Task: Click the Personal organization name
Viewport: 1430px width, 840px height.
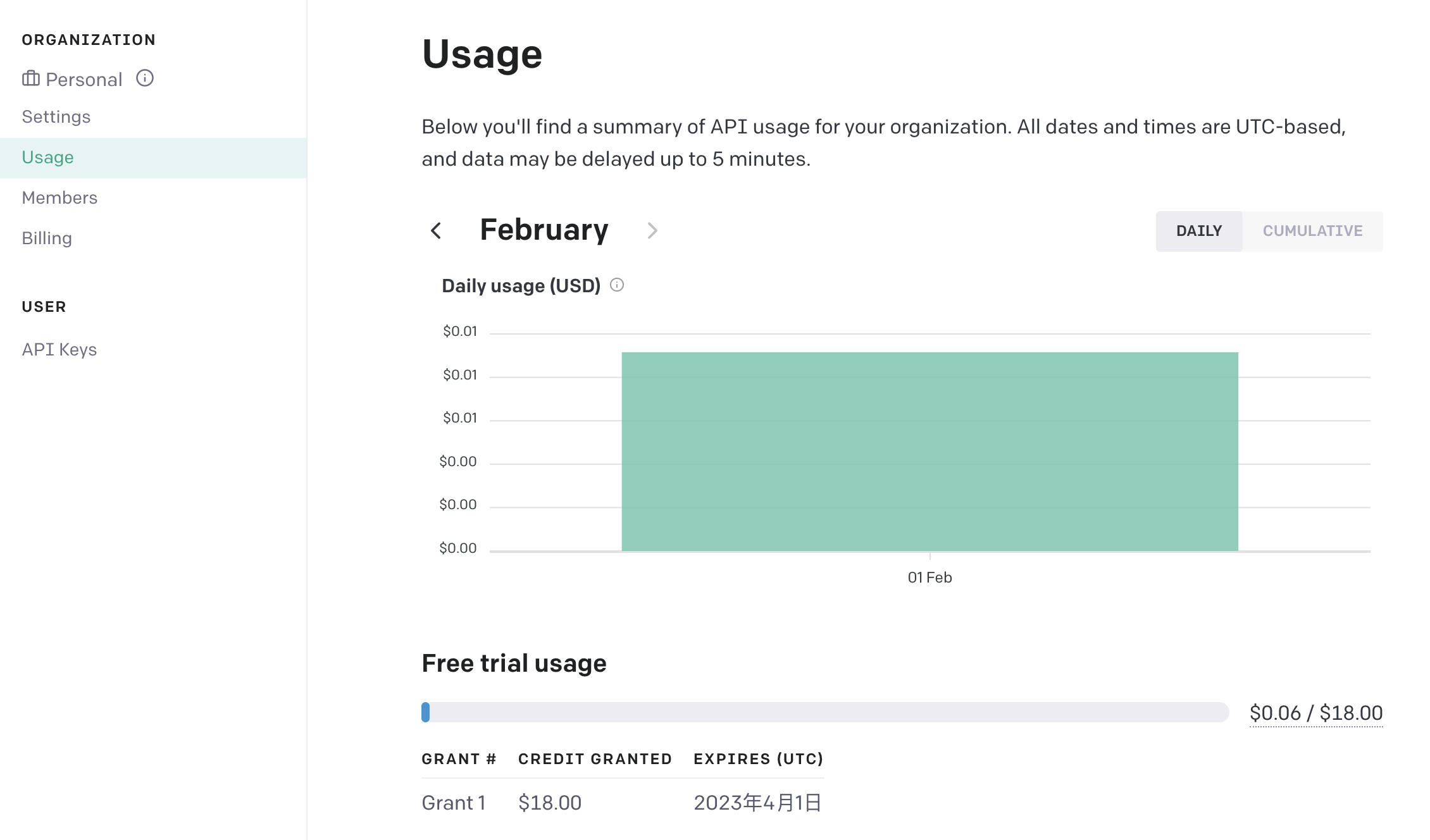Action: coord(84,80)
